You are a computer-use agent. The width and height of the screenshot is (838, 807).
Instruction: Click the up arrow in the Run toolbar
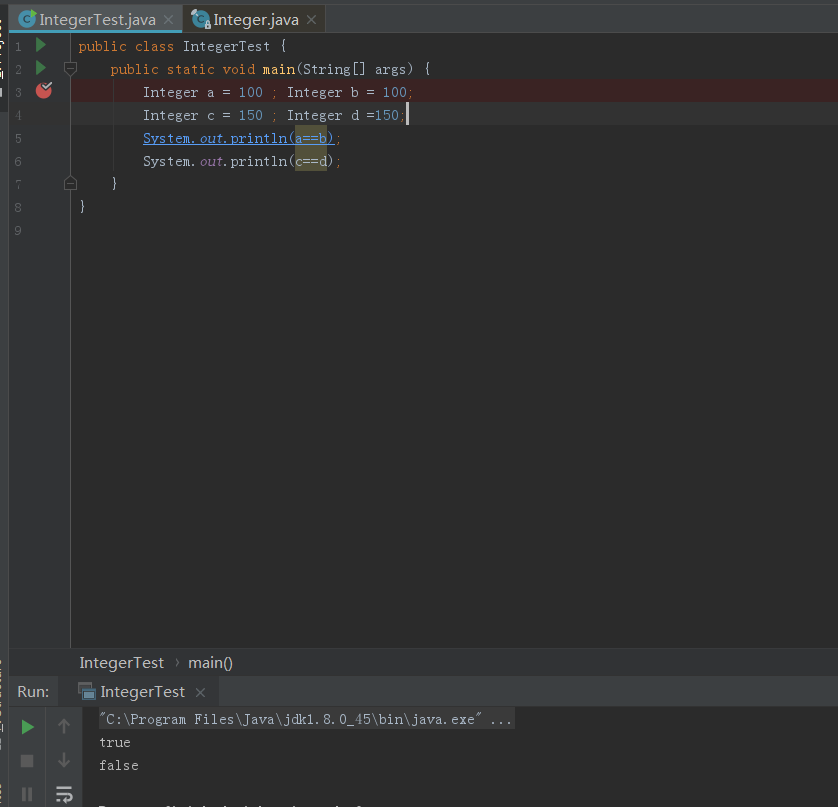pyautogui.click(x=64, y=726)
